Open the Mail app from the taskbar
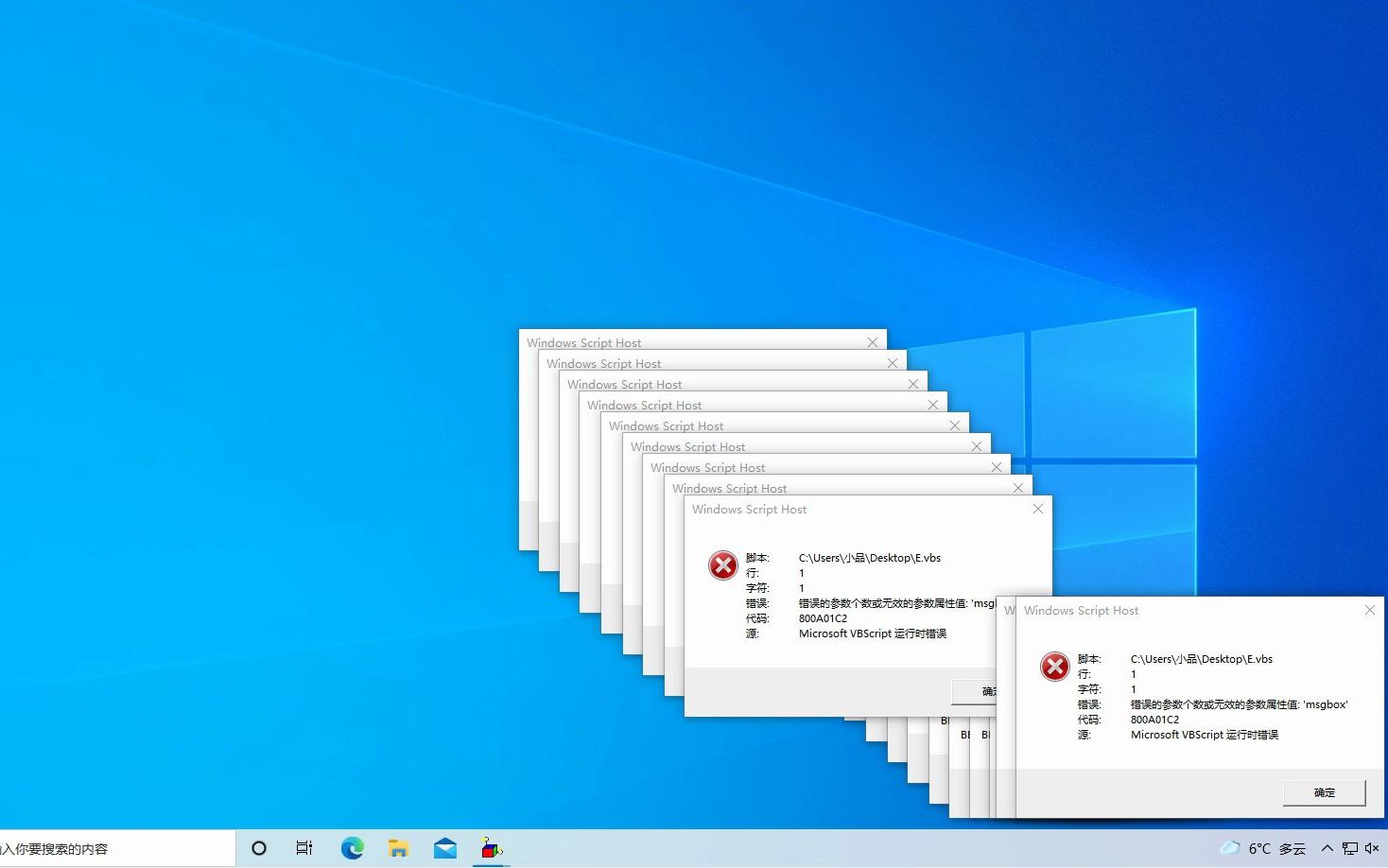 444,848
